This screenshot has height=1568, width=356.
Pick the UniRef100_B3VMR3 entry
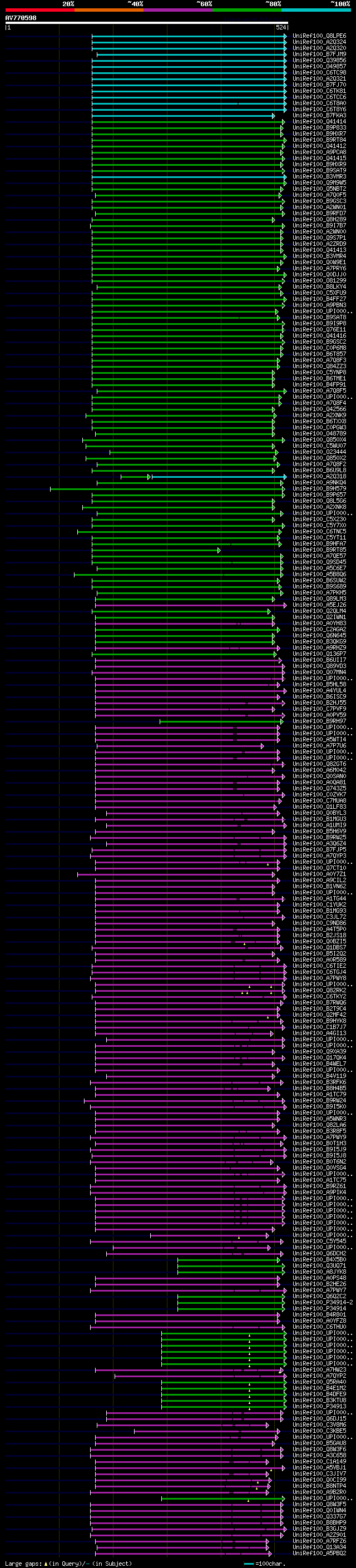click(319, 176)
